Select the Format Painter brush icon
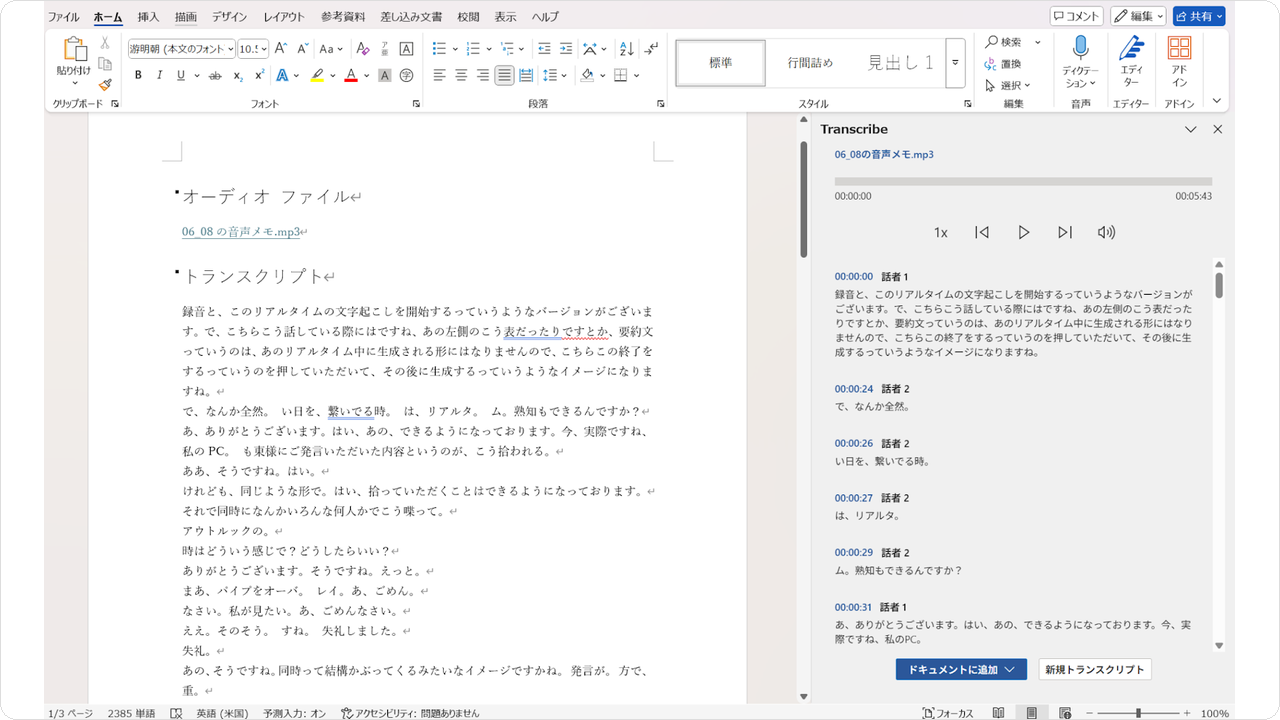1280x720 pixels. point(105,85)
